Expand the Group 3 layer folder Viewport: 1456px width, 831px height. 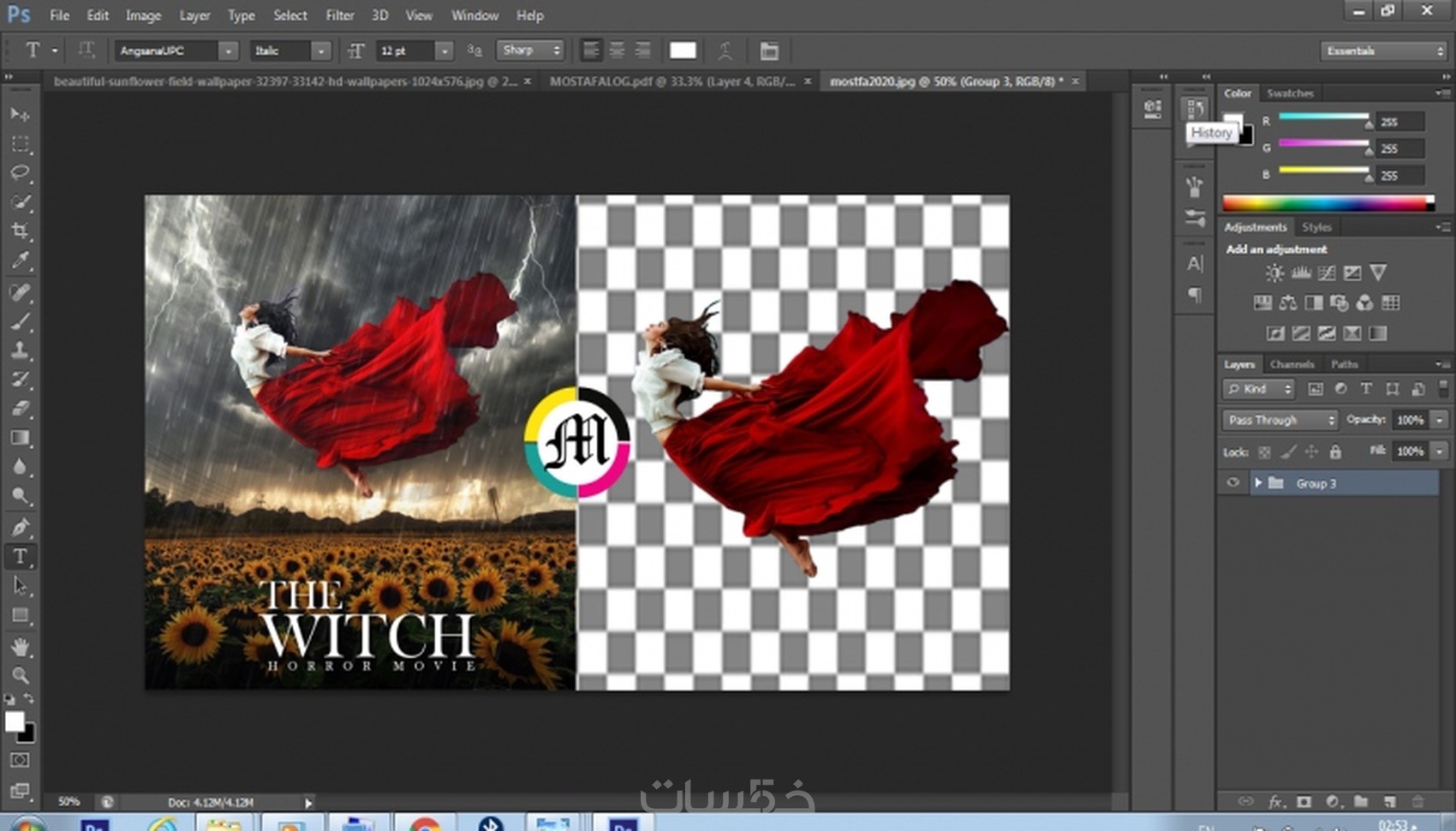[x=1258, y=483]
